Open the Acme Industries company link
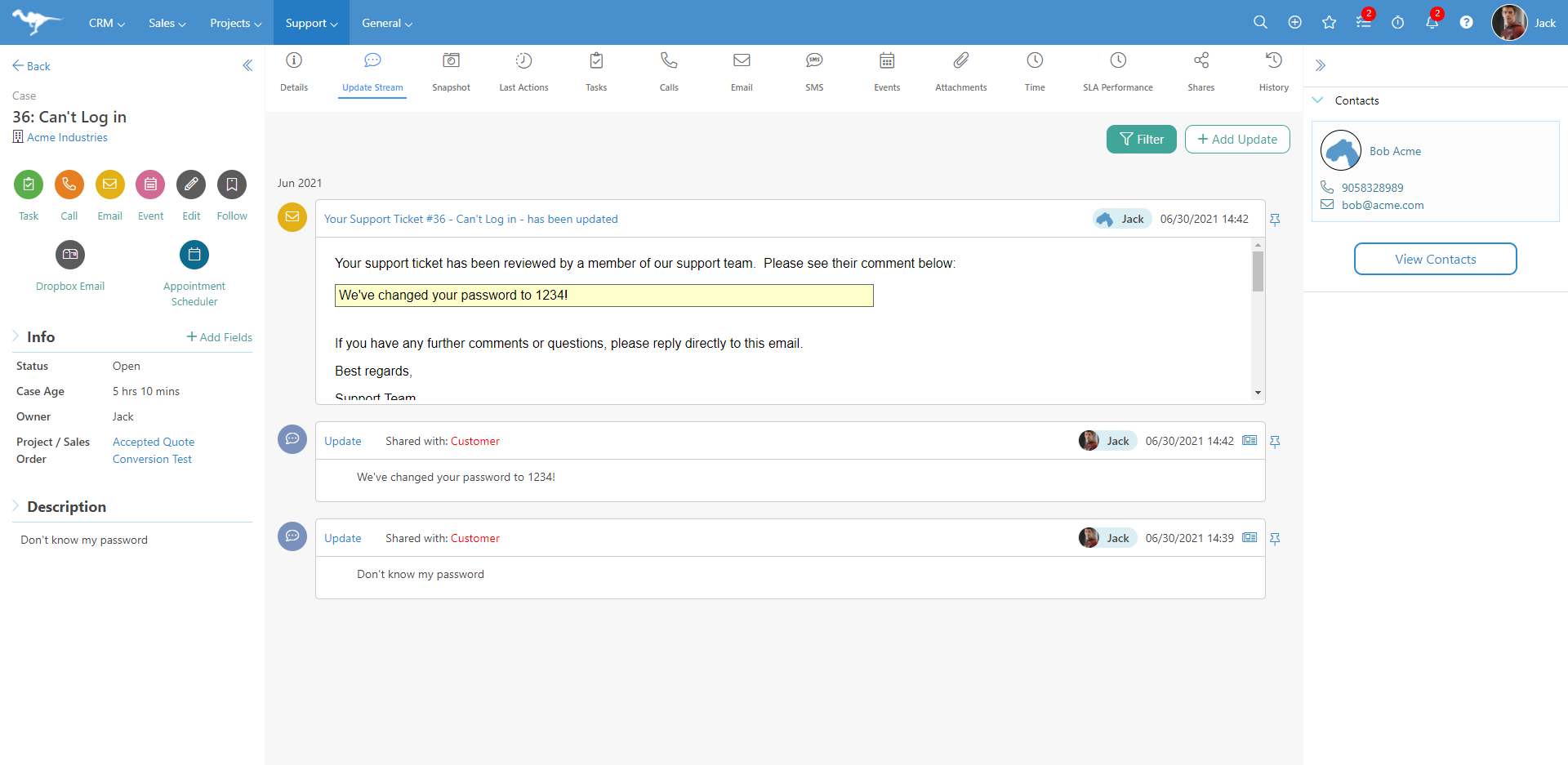This screenshot has width=1568, height=765. click(67, 138)
